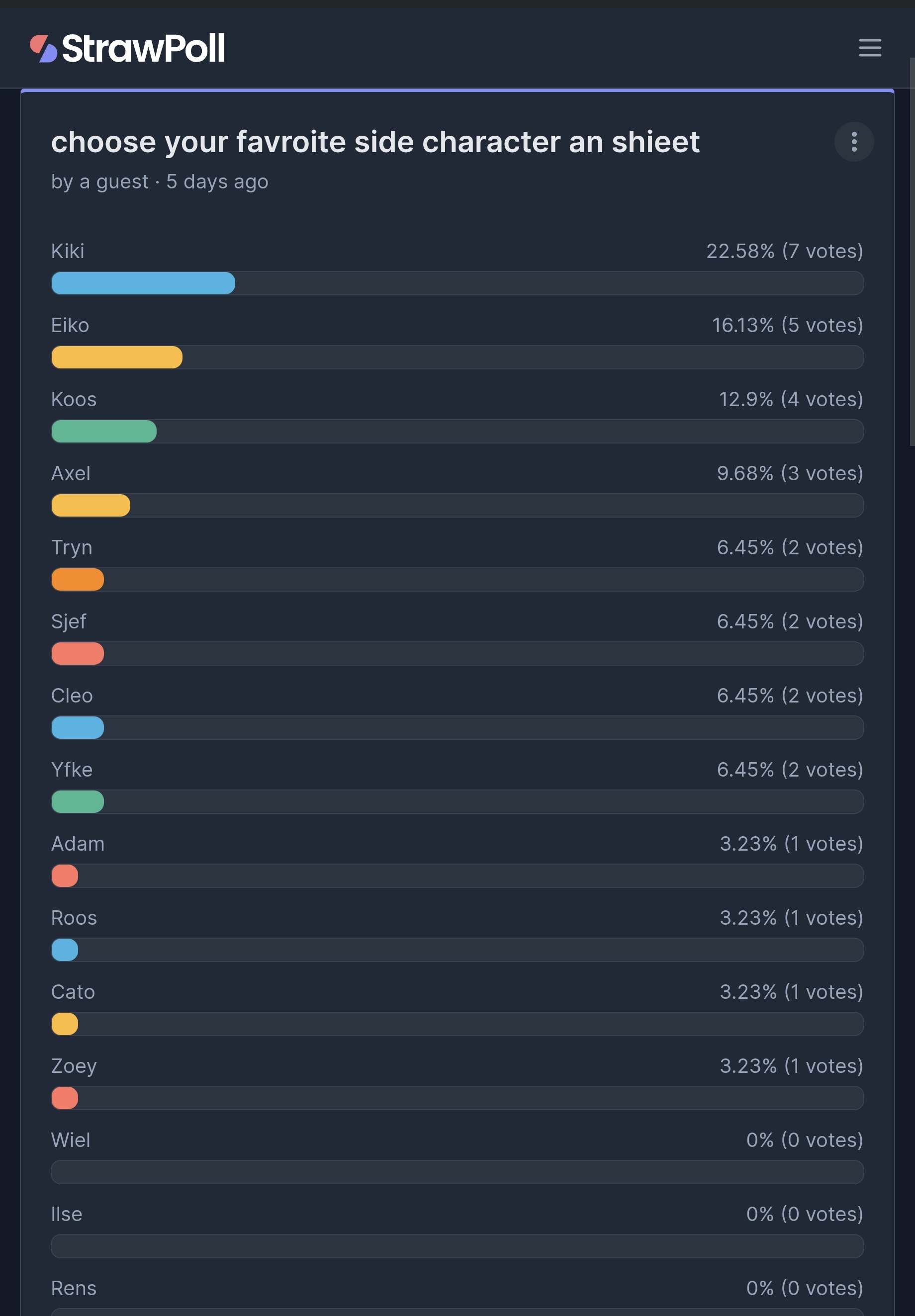Image resolution: width=915 pixels, height=1316 pixels.
Task: Click the Kiki blue result bar
Action: 143,283
